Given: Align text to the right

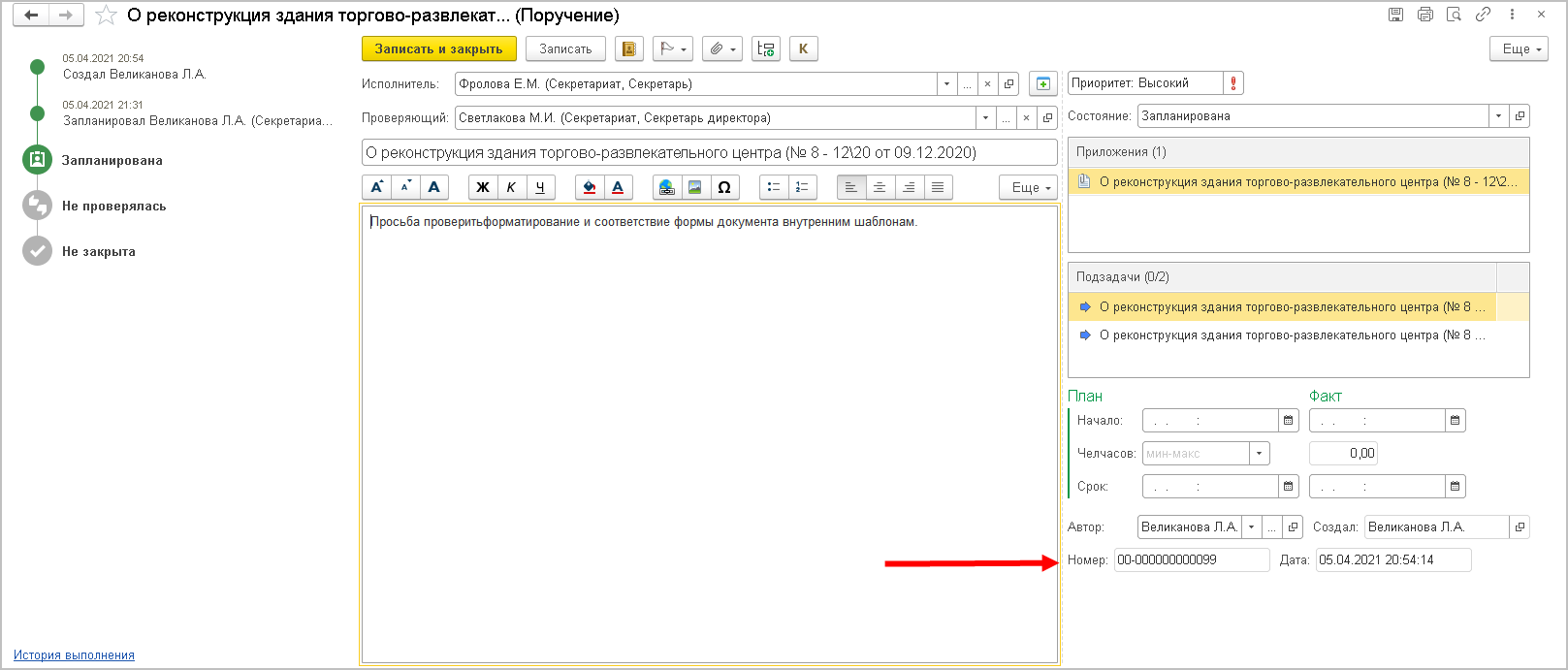Looking at the screenshot, I should click(909, 187).
